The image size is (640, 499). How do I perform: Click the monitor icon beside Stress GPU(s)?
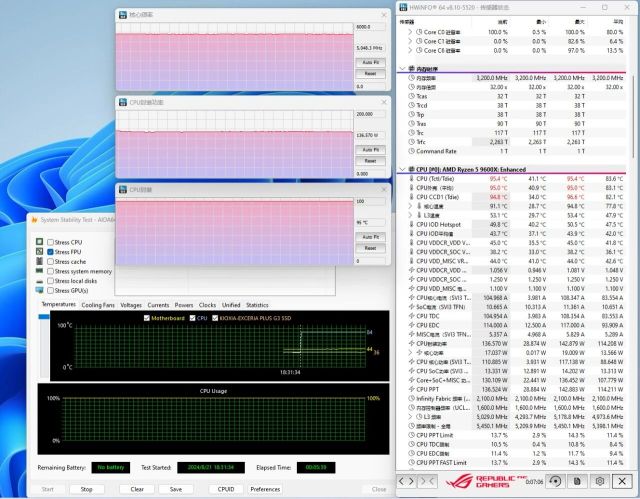tap(40, 290)
